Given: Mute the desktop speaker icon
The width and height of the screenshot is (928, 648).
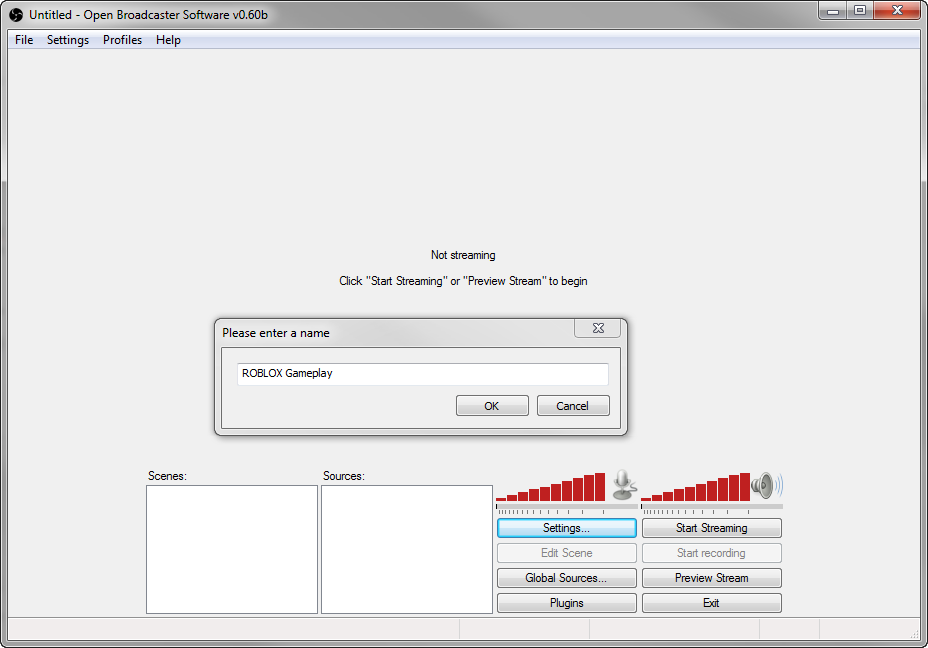Looking at the screenshot, I should [x=767, y=486].
